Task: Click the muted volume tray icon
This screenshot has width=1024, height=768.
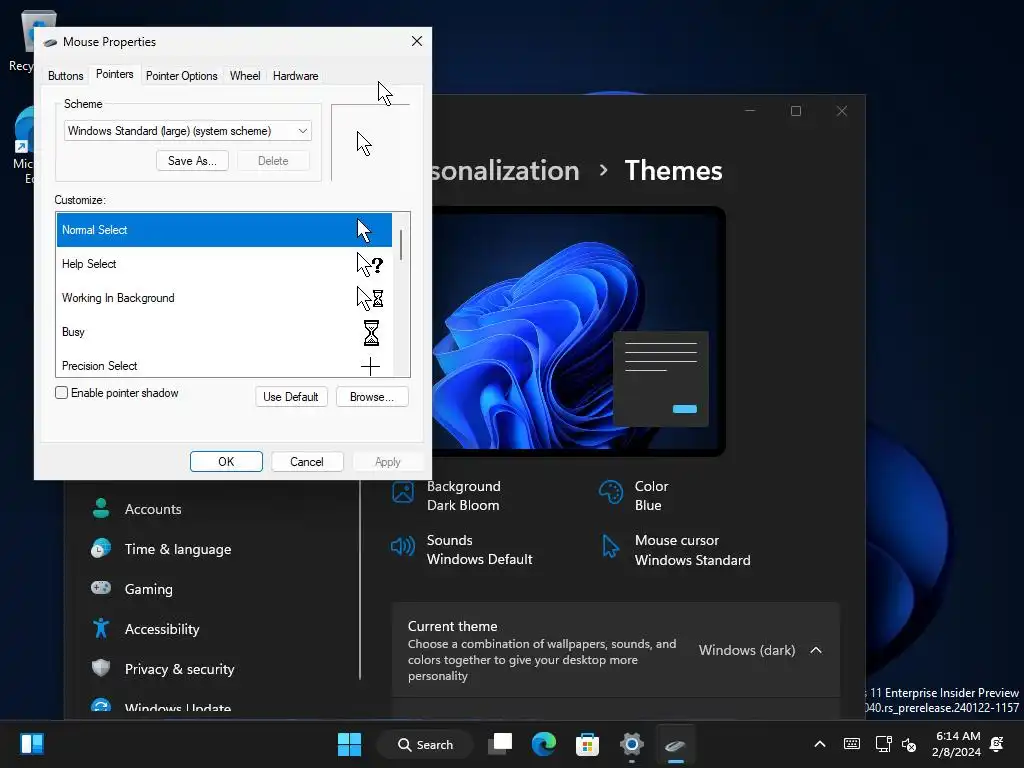Action: pos(908,744)
